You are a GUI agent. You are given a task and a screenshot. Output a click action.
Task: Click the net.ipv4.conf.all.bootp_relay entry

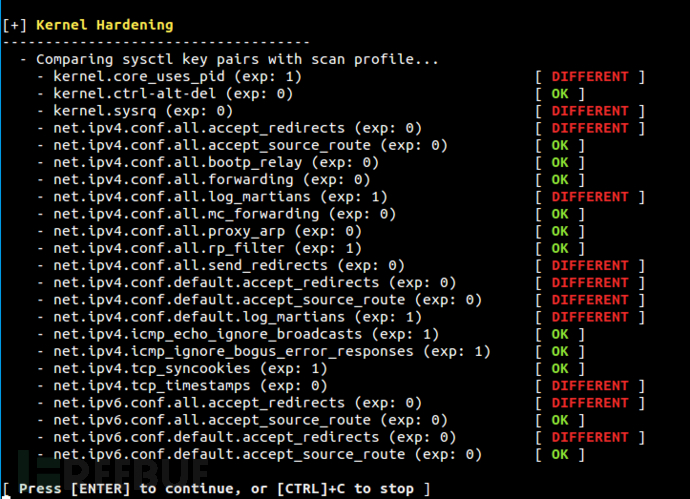216,162
